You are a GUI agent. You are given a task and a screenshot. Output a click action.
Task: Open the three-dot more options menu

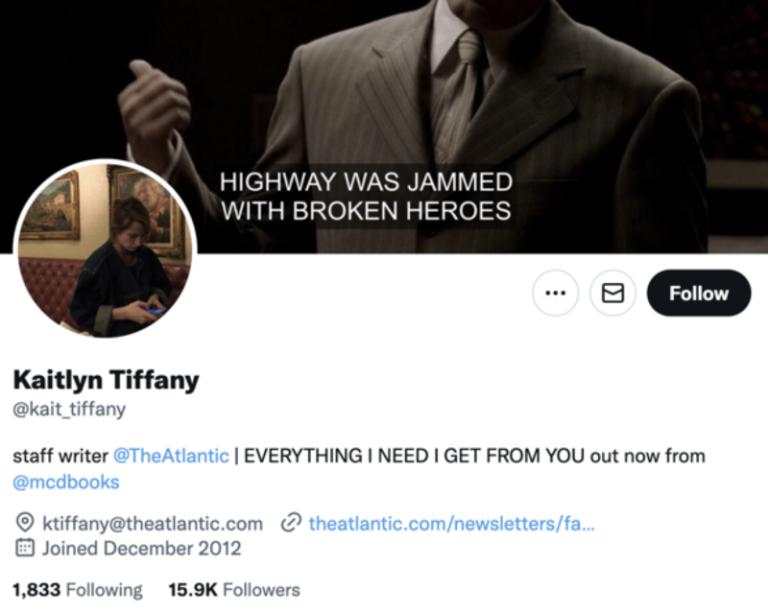(x=555, y=293)
